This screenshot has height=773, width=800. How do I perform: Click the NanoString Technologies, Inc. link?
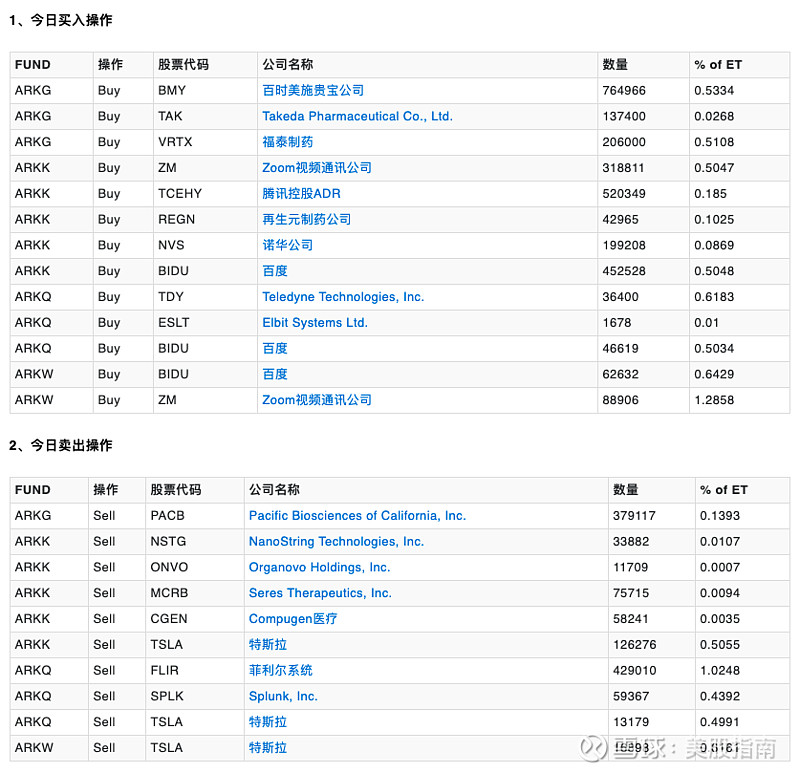tap(336, 541)
